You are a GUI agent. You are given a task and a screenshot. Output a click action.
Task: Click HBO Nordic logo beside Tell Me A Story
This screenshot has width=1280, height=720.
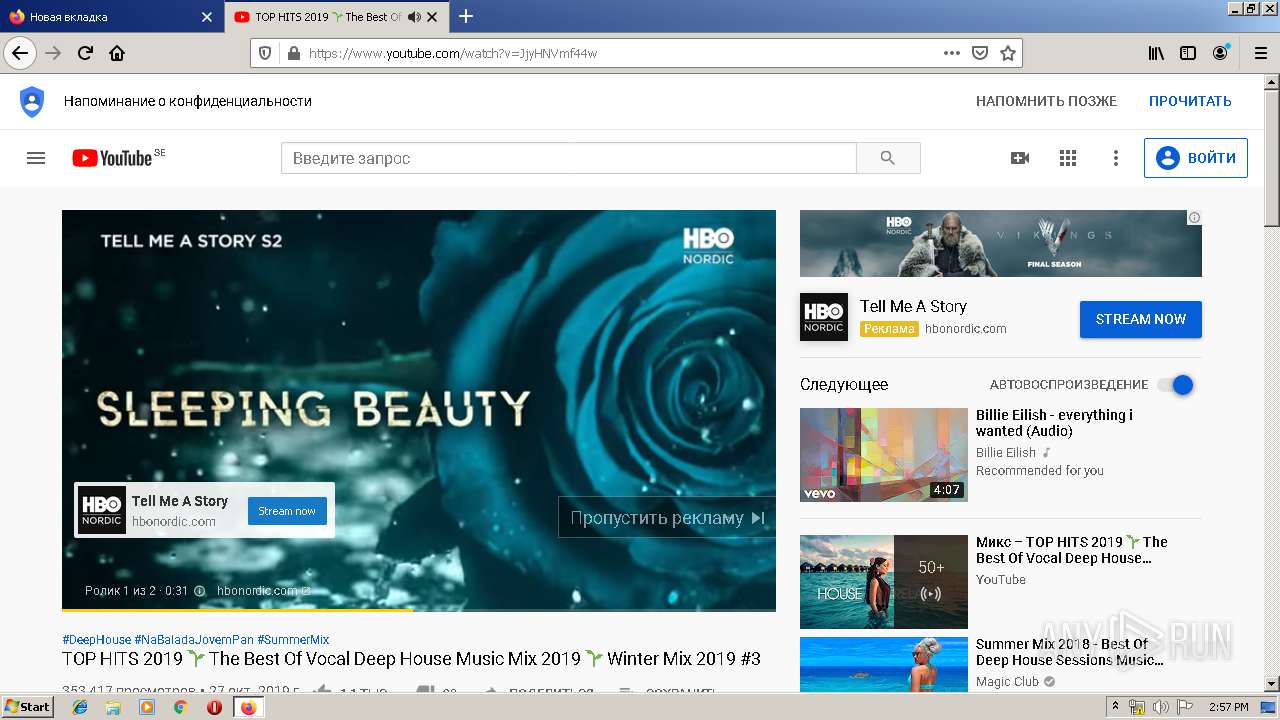tap(824, 317)
